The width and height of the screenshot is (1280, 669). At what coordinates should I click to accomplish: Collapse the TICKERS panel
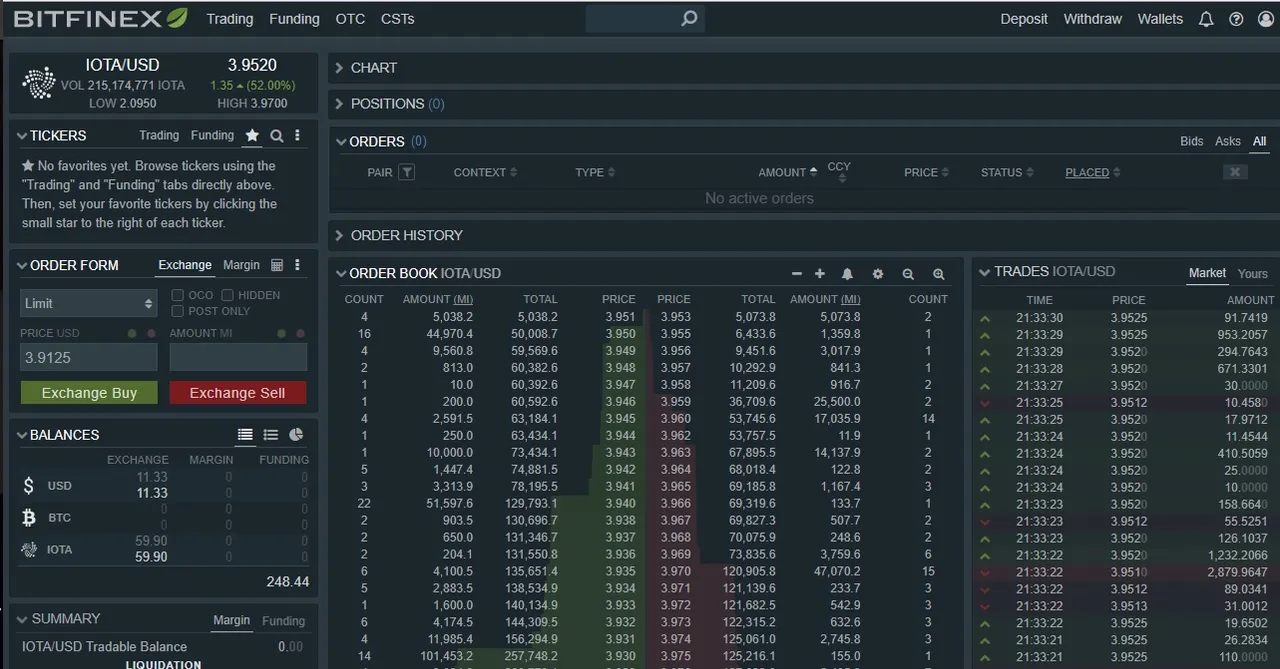pos(22,136)
